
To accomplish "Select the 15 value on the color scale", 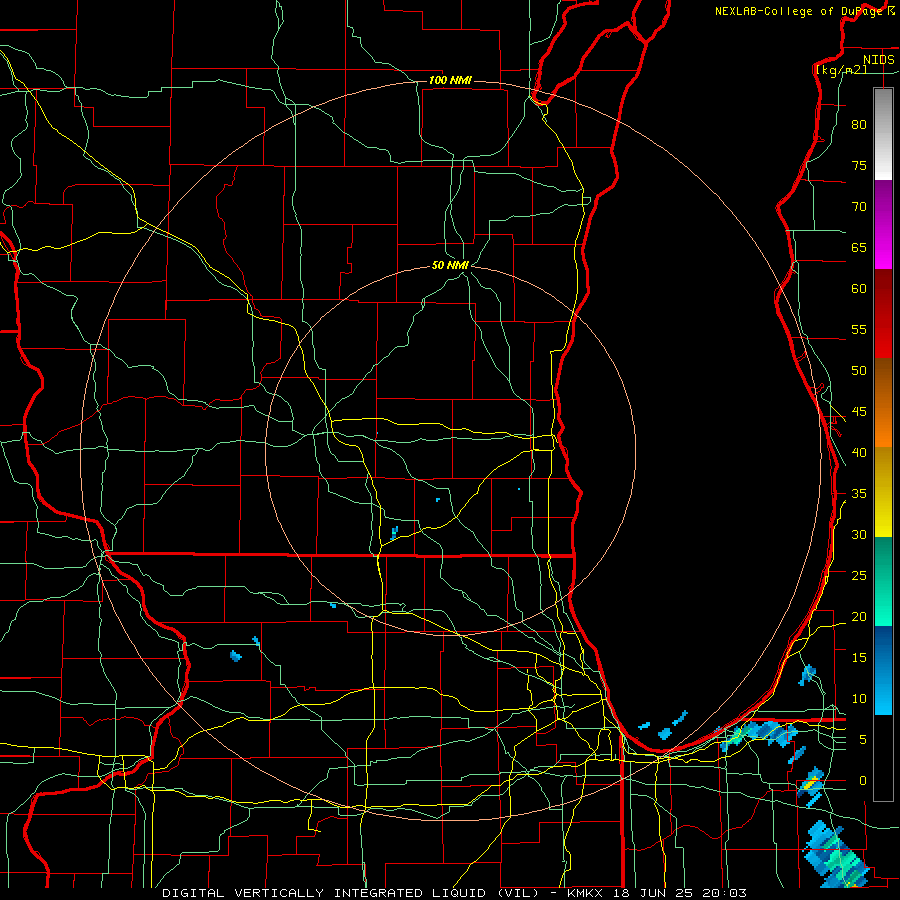I will pos(859,658).
